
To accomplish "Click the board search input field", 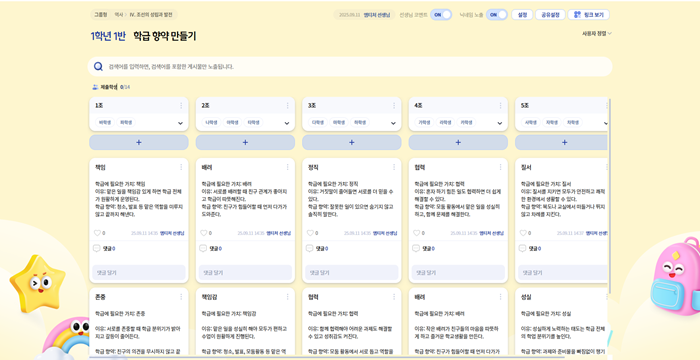I will tap(350, 67).
